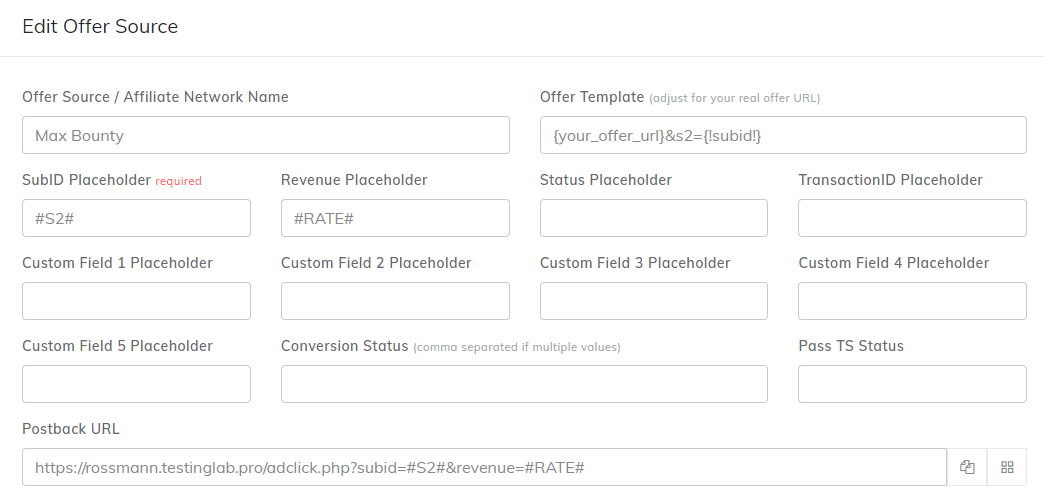Click the 'Custom Field 2 Placeholder' label
This screenshot has width=1044, height=499.
[376, 263]
